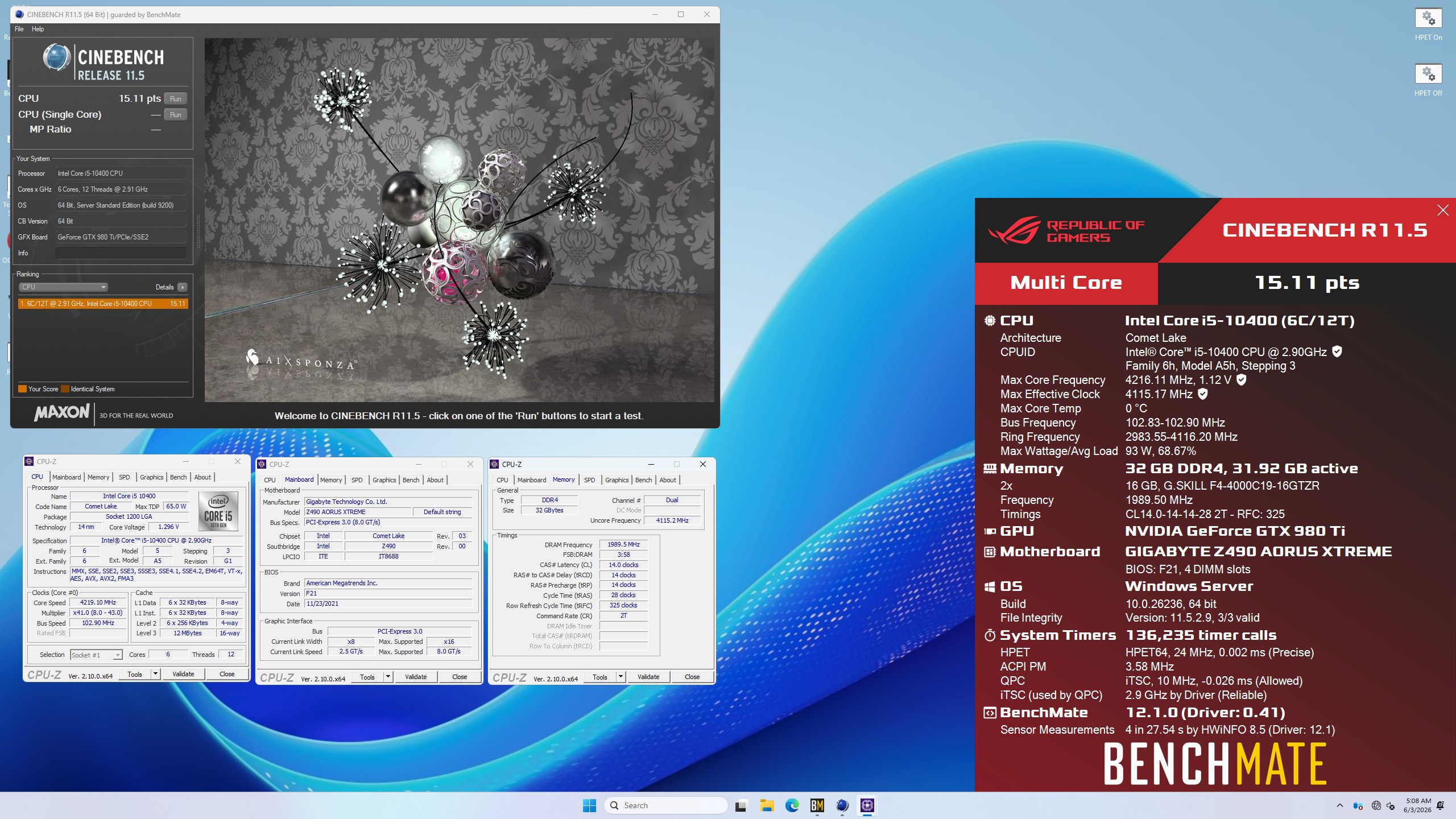The image size is (1456, 819).
Task: Switch to Cinebench via its taskbar icon
Action: (x=842, y=805)
